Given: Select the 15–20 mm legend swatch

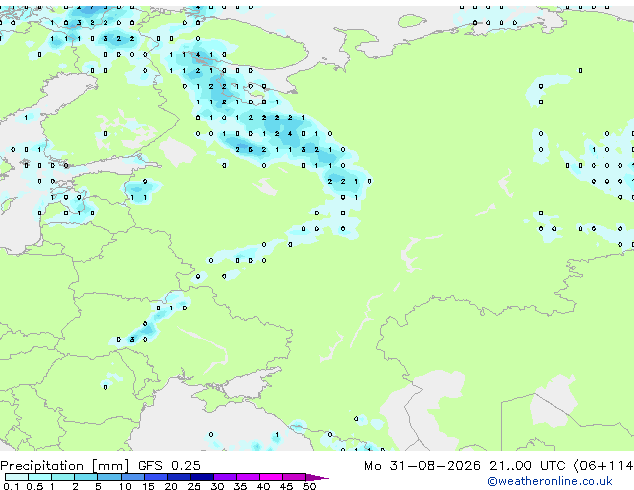Looking at the screenshot, I should [155, 477].
